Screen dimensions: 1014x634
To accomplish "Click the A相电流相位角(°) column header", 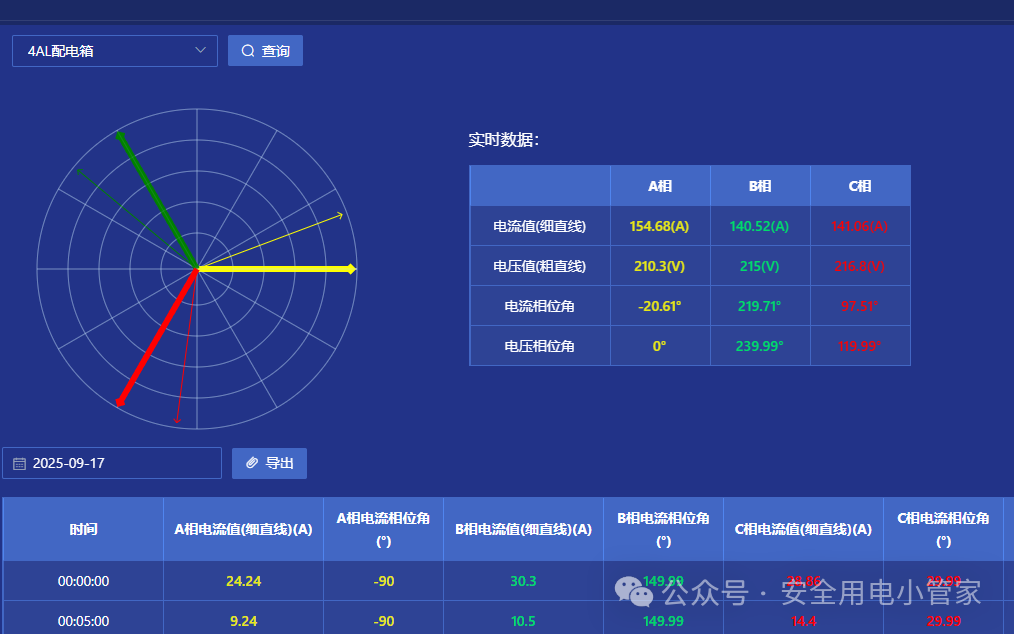I will [383, 529].
